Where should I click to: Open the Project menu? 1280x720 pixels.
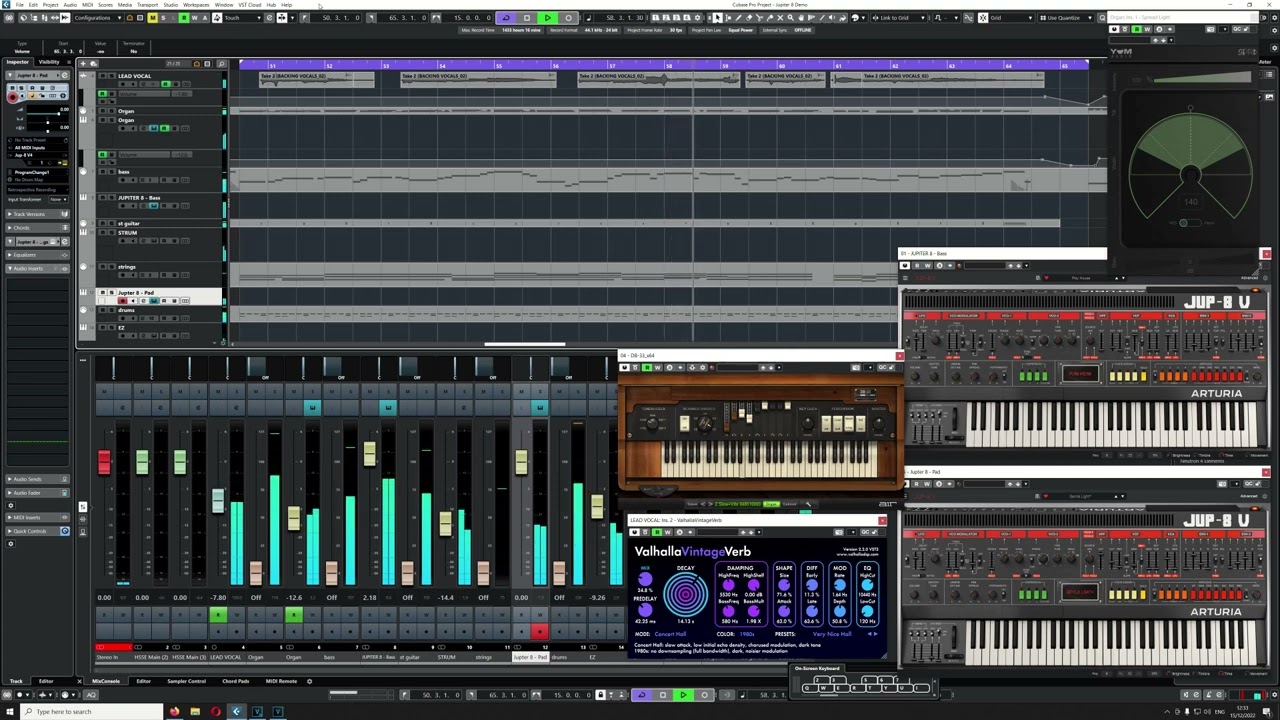click(x=50, y=5)
